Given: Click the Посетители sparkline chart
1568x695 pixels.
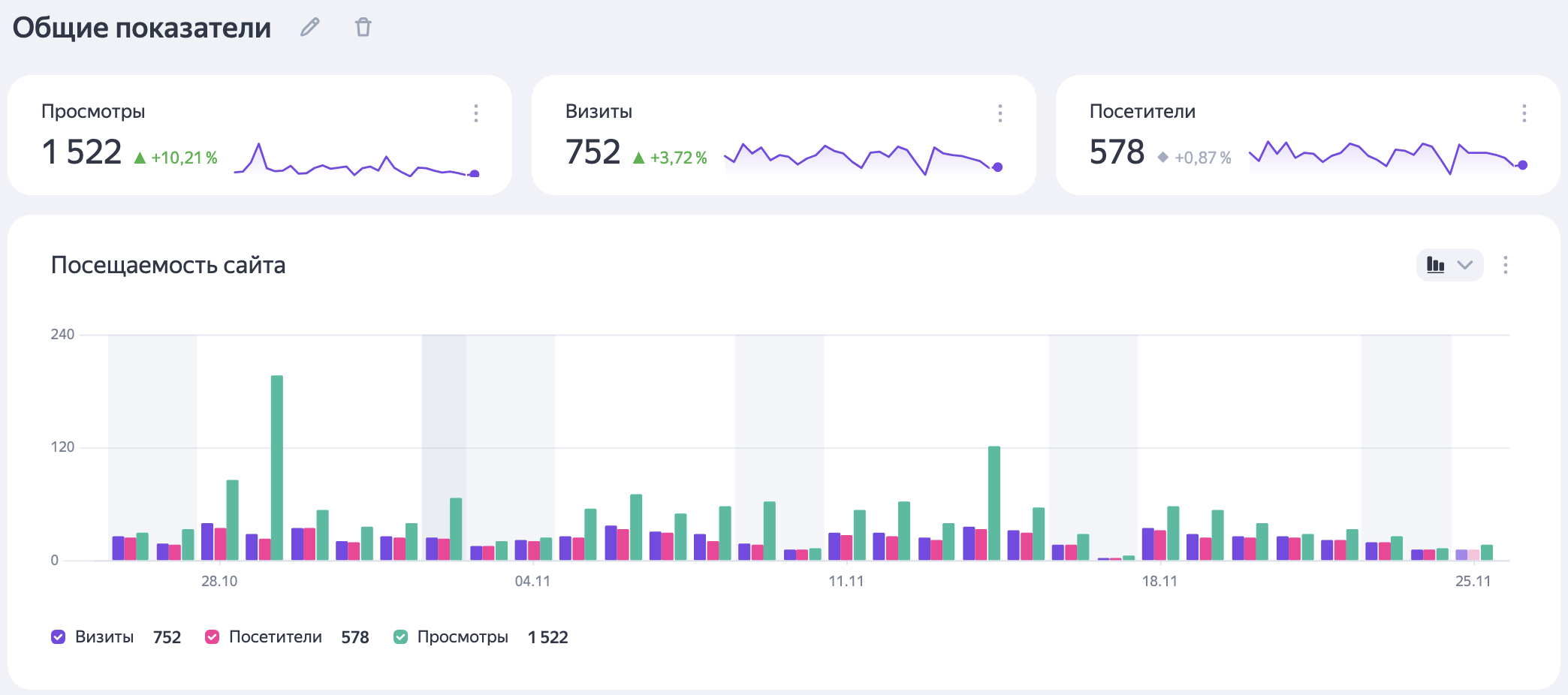Looking at the screenshot, I should [x=1386, y=156].
